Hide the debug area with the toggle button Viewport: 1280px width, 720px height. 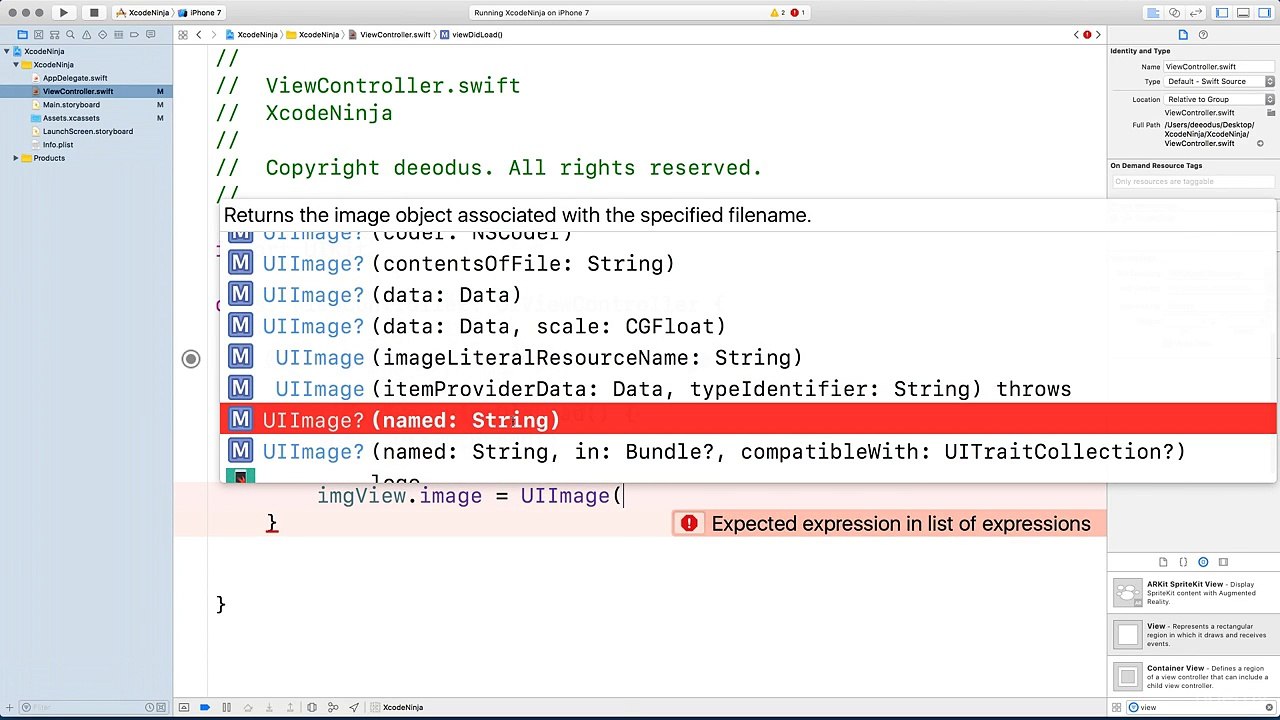[x=184, y=707]
